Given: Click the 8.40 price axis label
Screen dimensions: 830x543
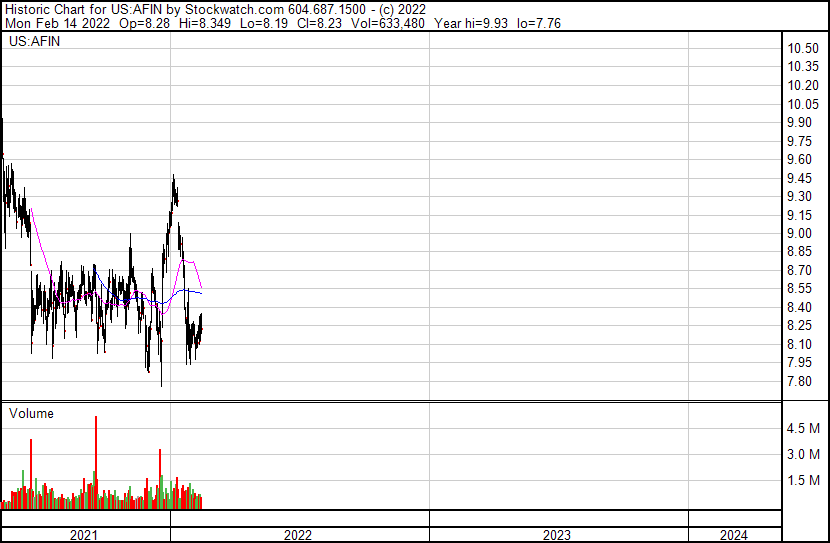Looking at the screenshot, I should click(x=799, y=307).
